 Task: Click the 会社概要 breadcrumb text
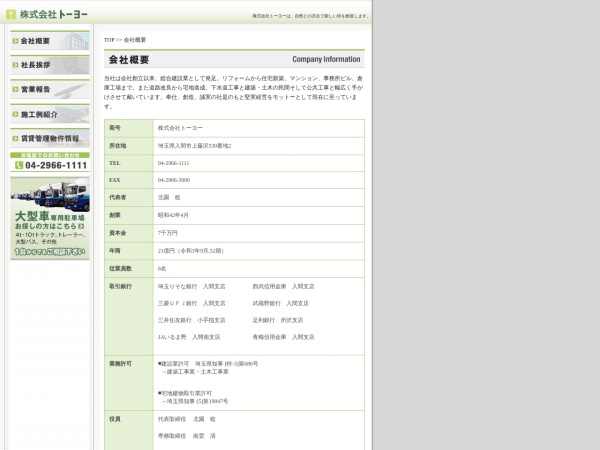(135, 40)
